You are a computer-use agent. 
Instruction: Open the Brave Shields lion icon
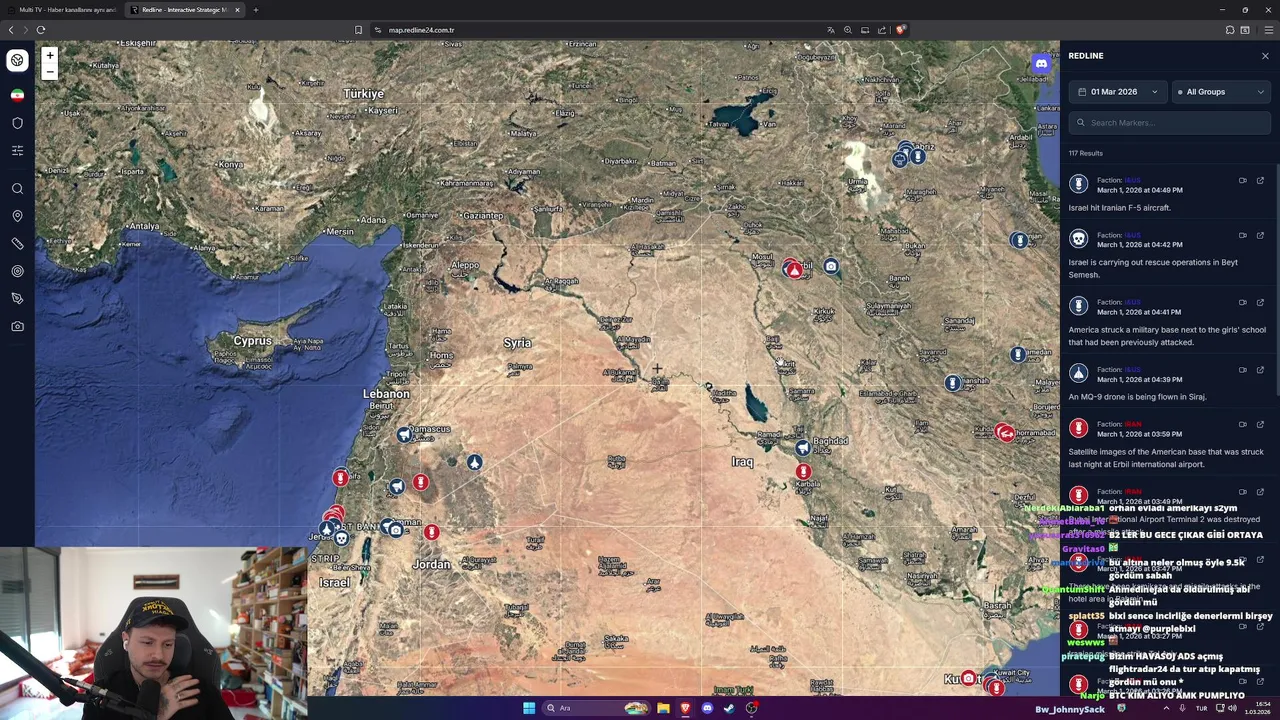(900, 30)
